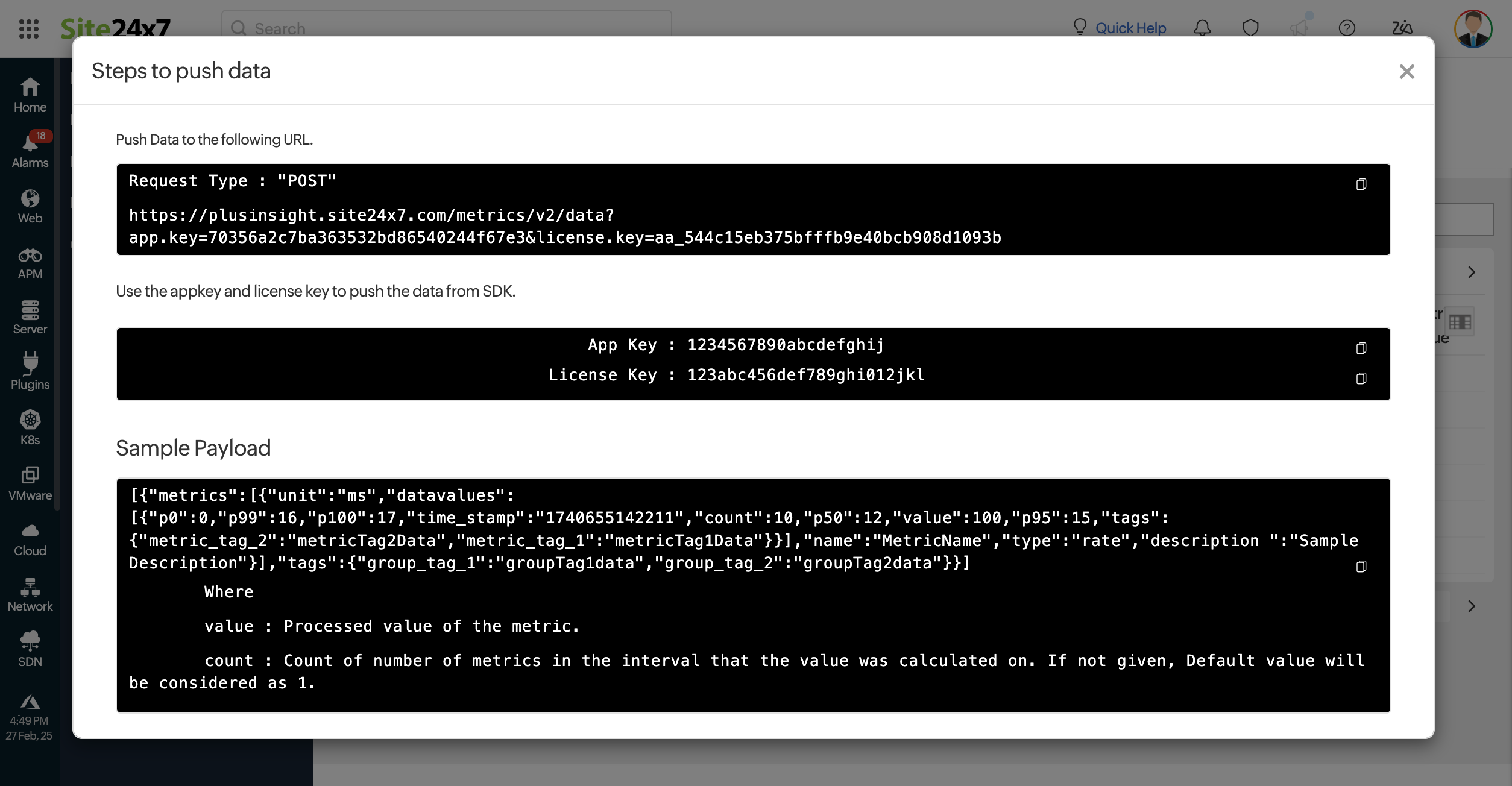The image size is (1512, 786).
Task: Copy the App Key value
Action: (x=1362, y=348)
